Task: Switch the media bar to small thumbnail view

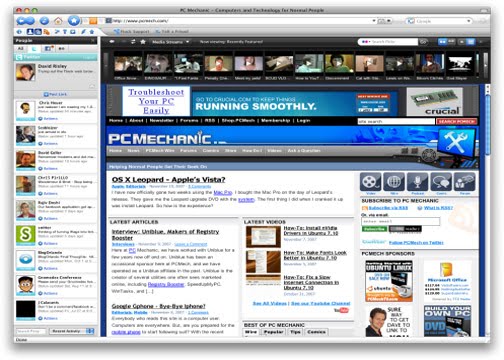Action: click(451, 42)
